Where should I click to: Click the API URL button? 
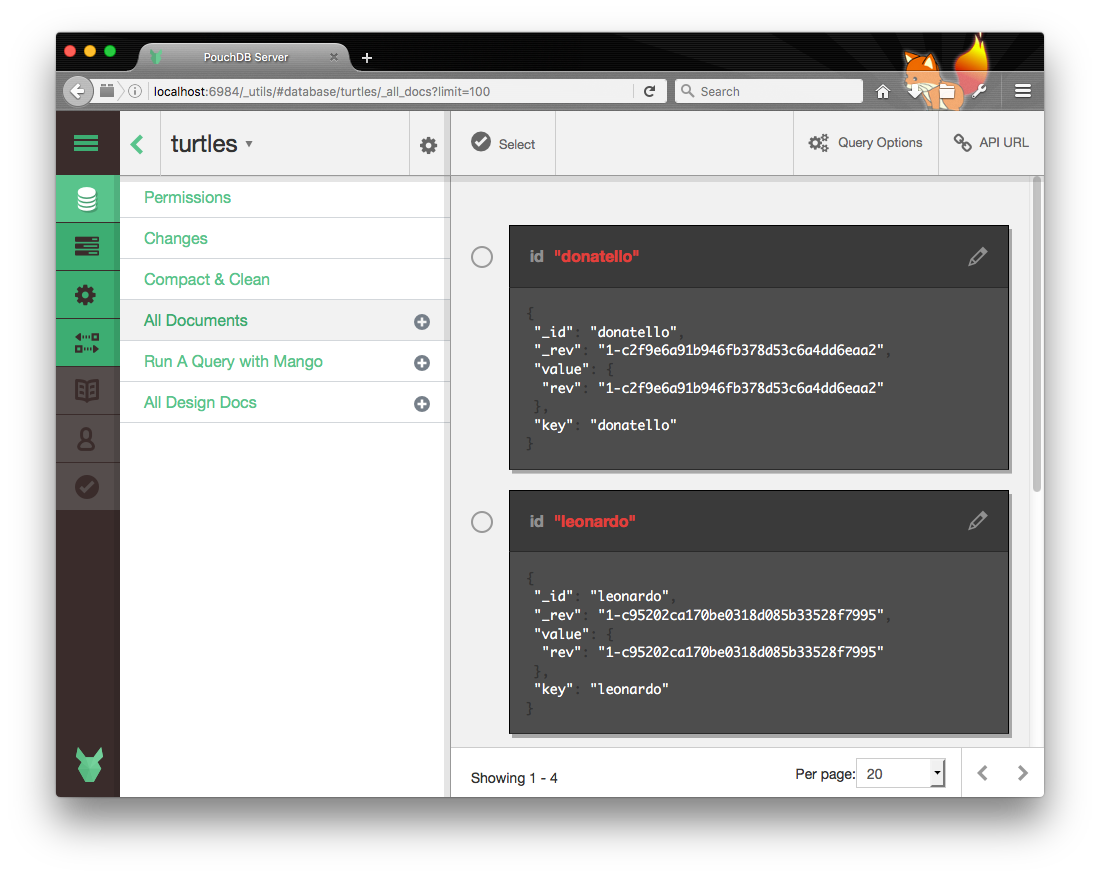tap(990, 143)
